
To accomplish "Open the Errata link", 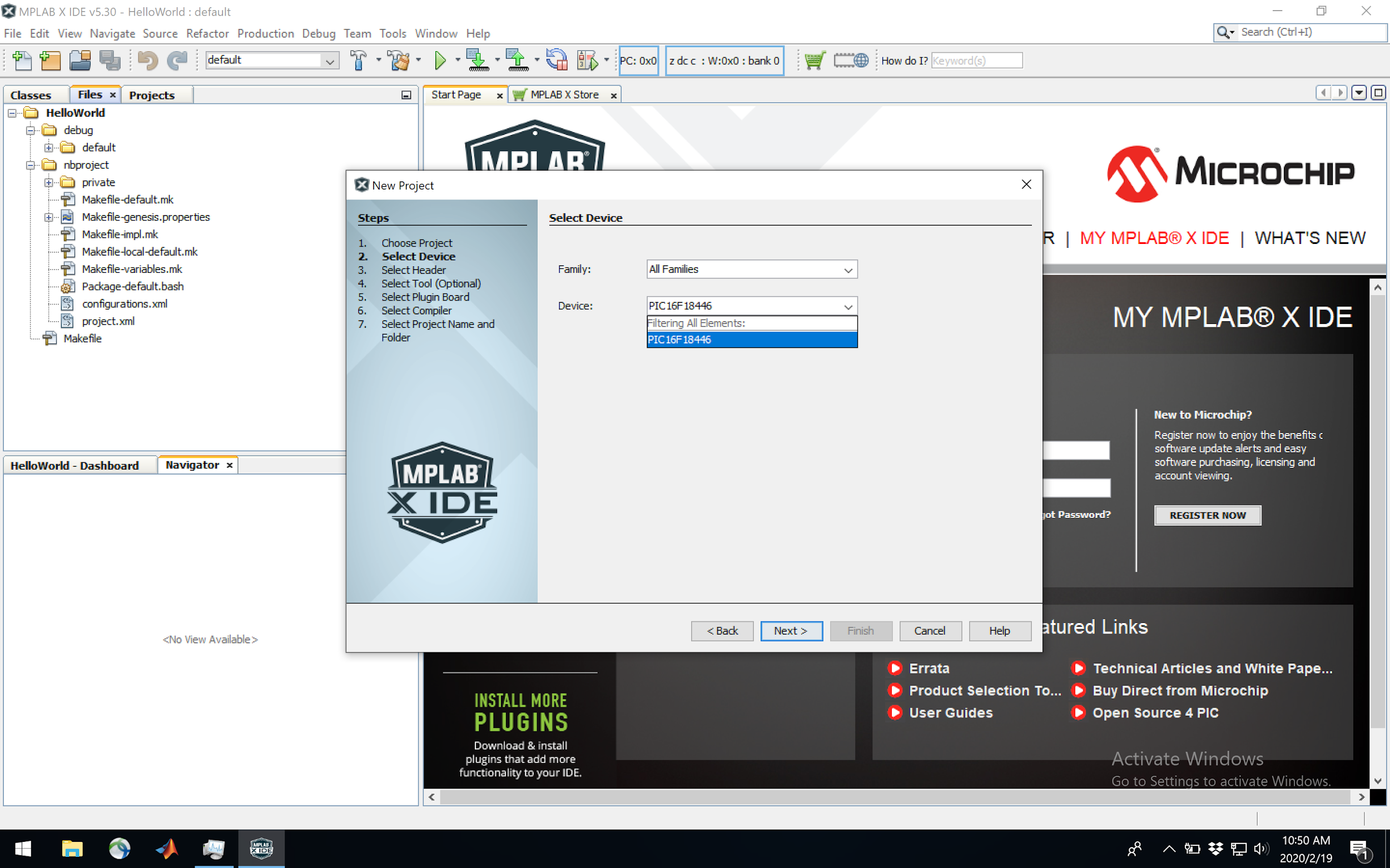I will click(x=929, y=668).
